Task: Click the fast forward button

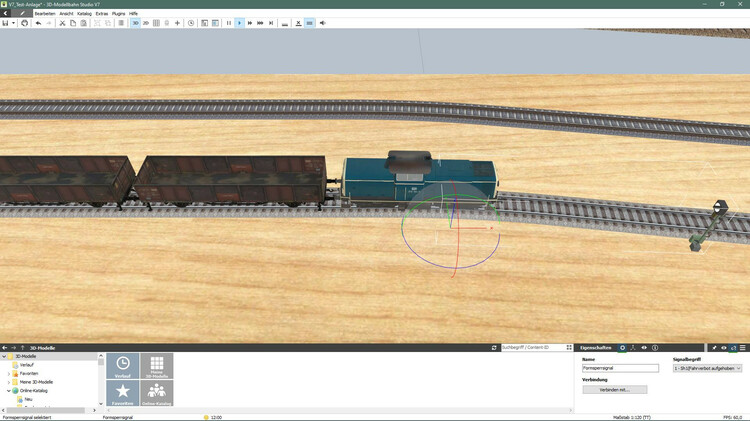Action: click(x=250, y=23)
